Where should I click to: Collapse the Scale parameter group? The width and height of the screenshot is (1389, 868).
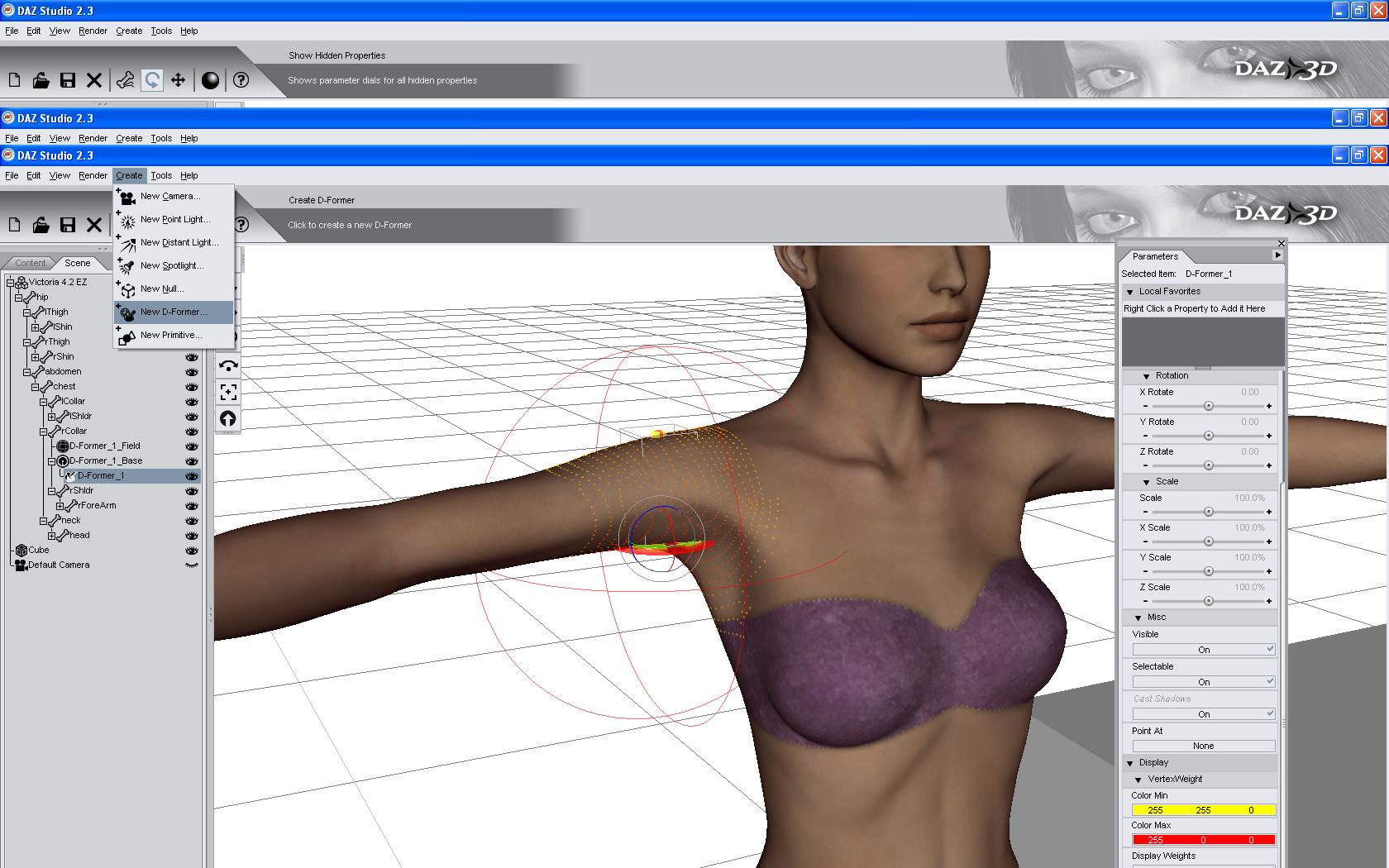point(1146,482)
